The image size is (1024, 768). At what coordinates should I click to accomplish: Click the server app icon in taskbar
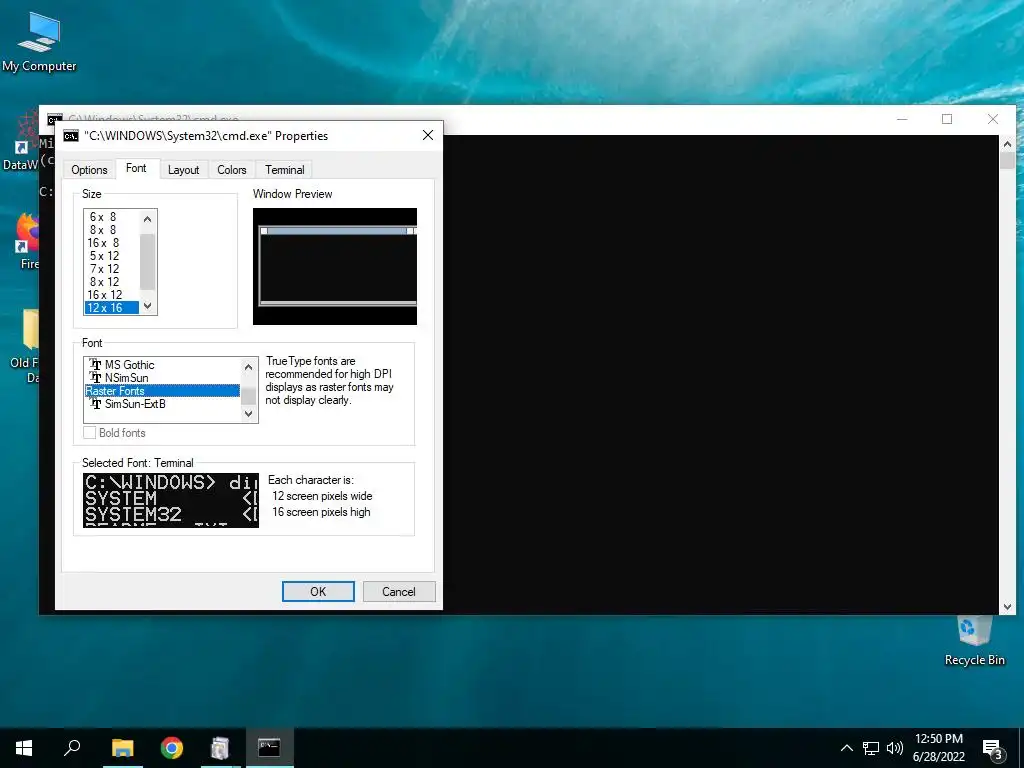[x=220, y=748]
